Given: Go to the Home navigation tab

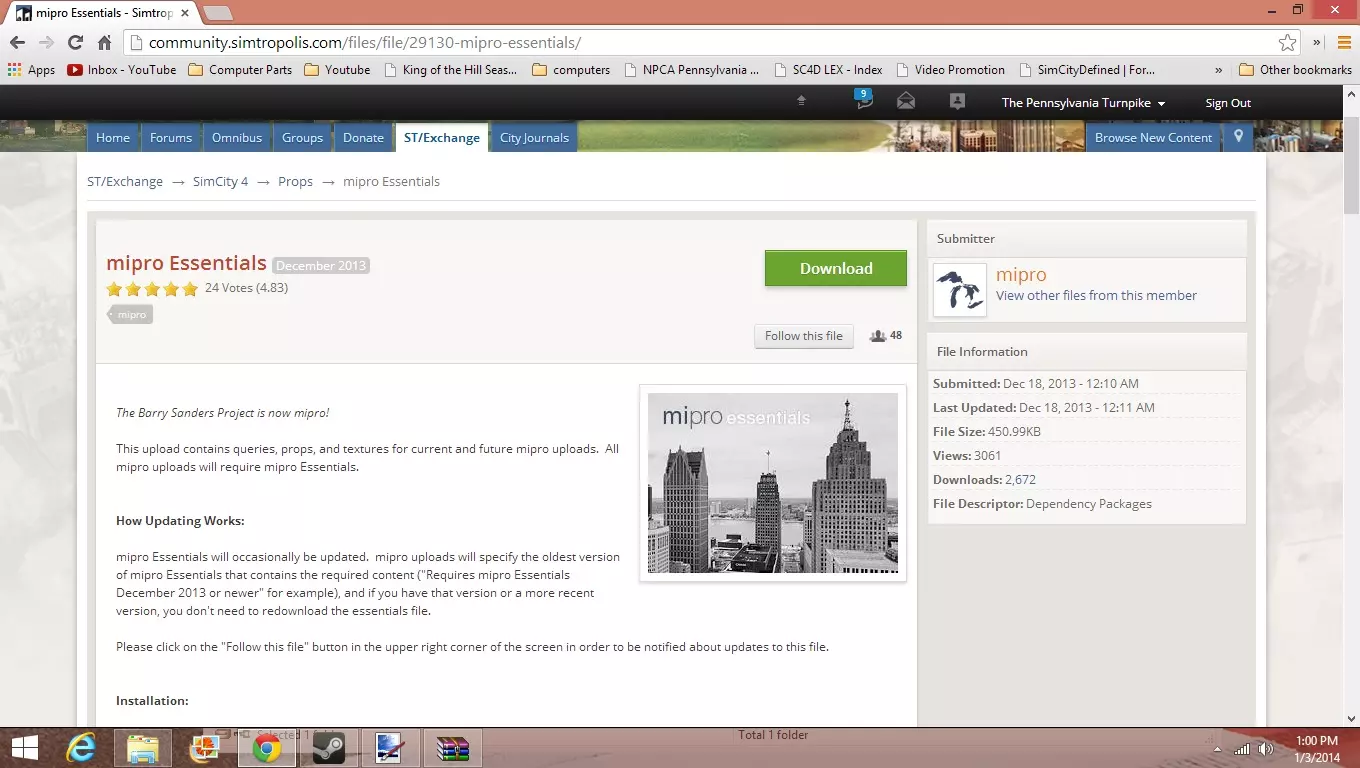Looking at the screenshot, I should pyautogui.click(x=113, y=138).
